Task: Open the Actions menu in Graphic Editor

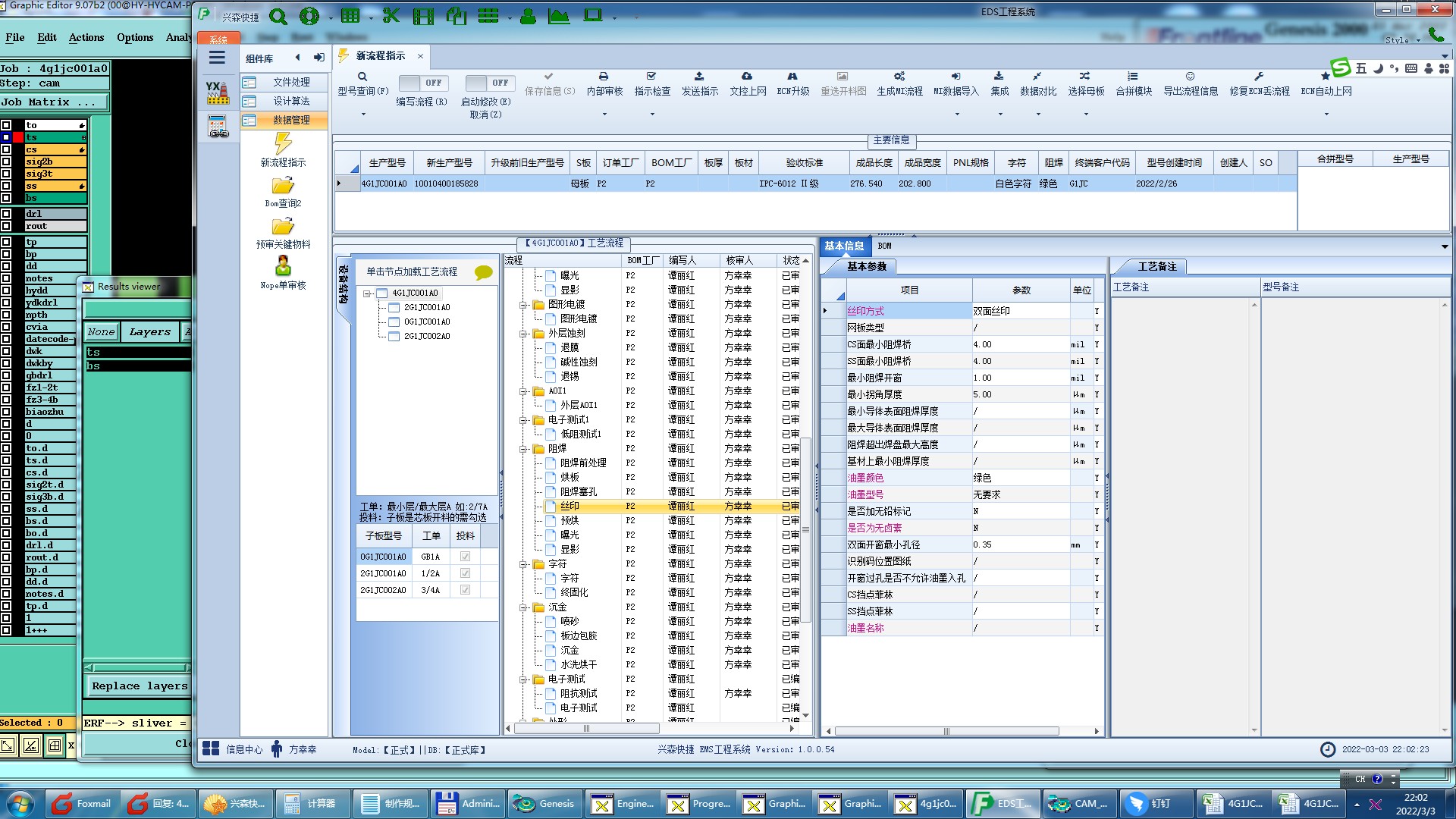Action: pos(86,37)
